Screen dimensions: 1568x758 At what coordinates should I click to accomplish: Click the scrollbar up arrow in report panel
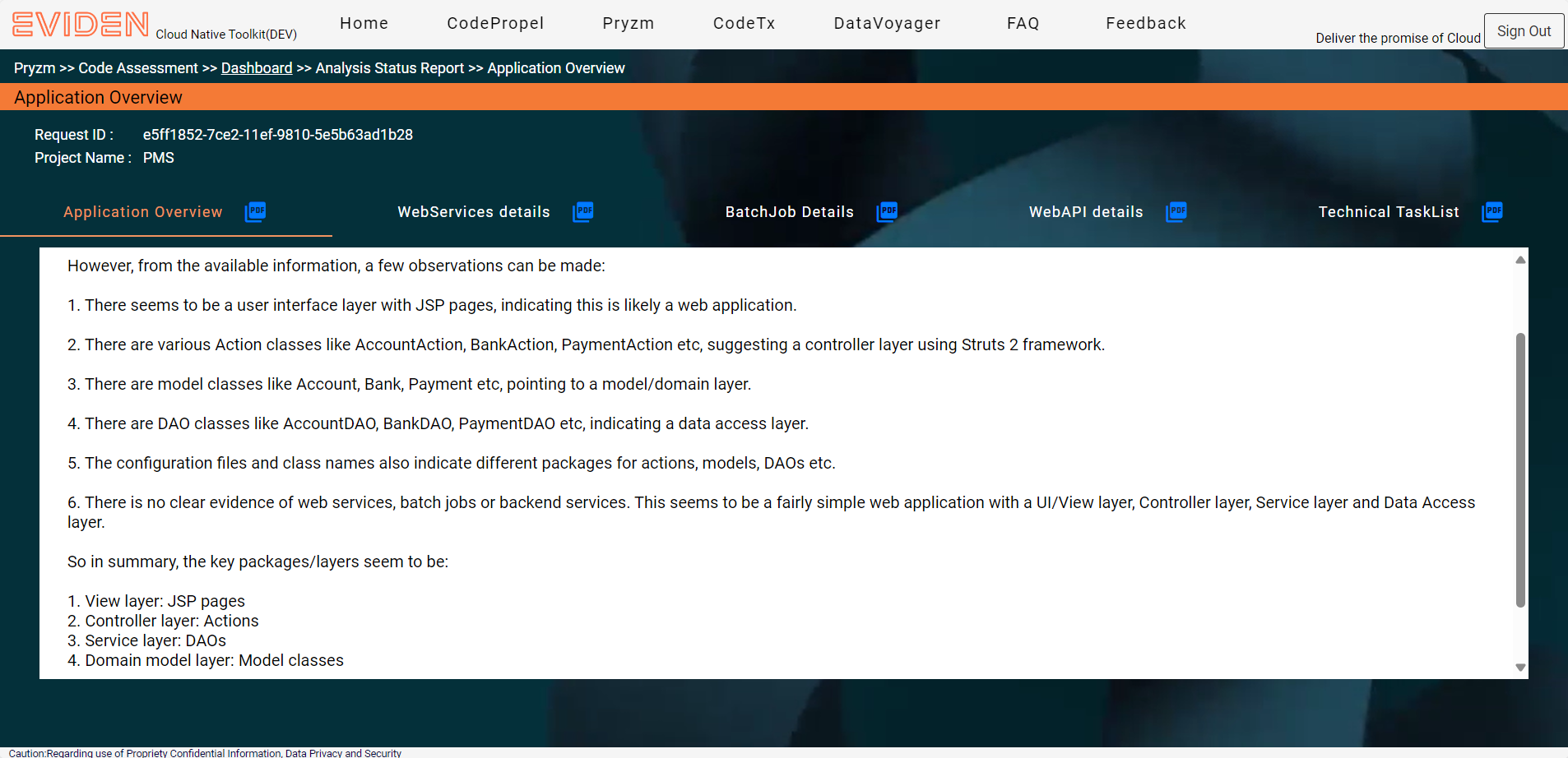coord(1520,260)
